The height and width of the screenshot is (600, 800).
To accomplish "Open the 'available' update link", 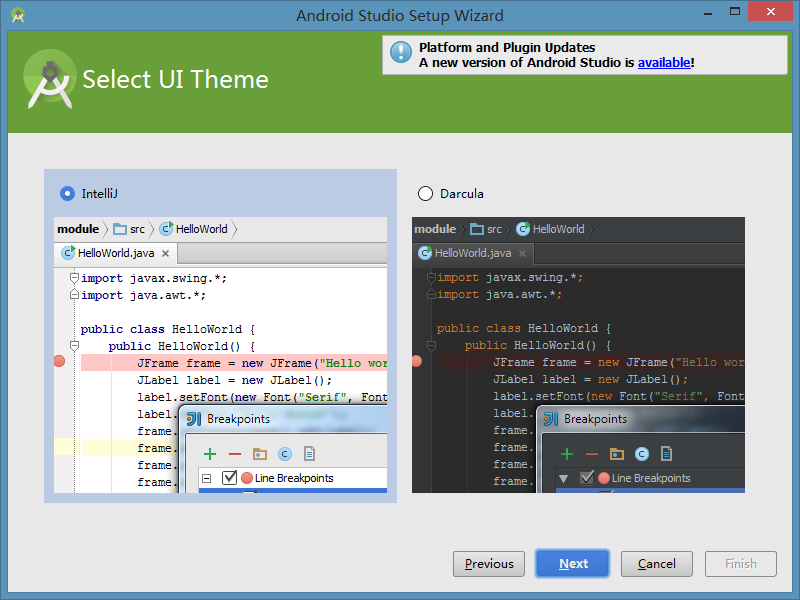I will point(664,63).
